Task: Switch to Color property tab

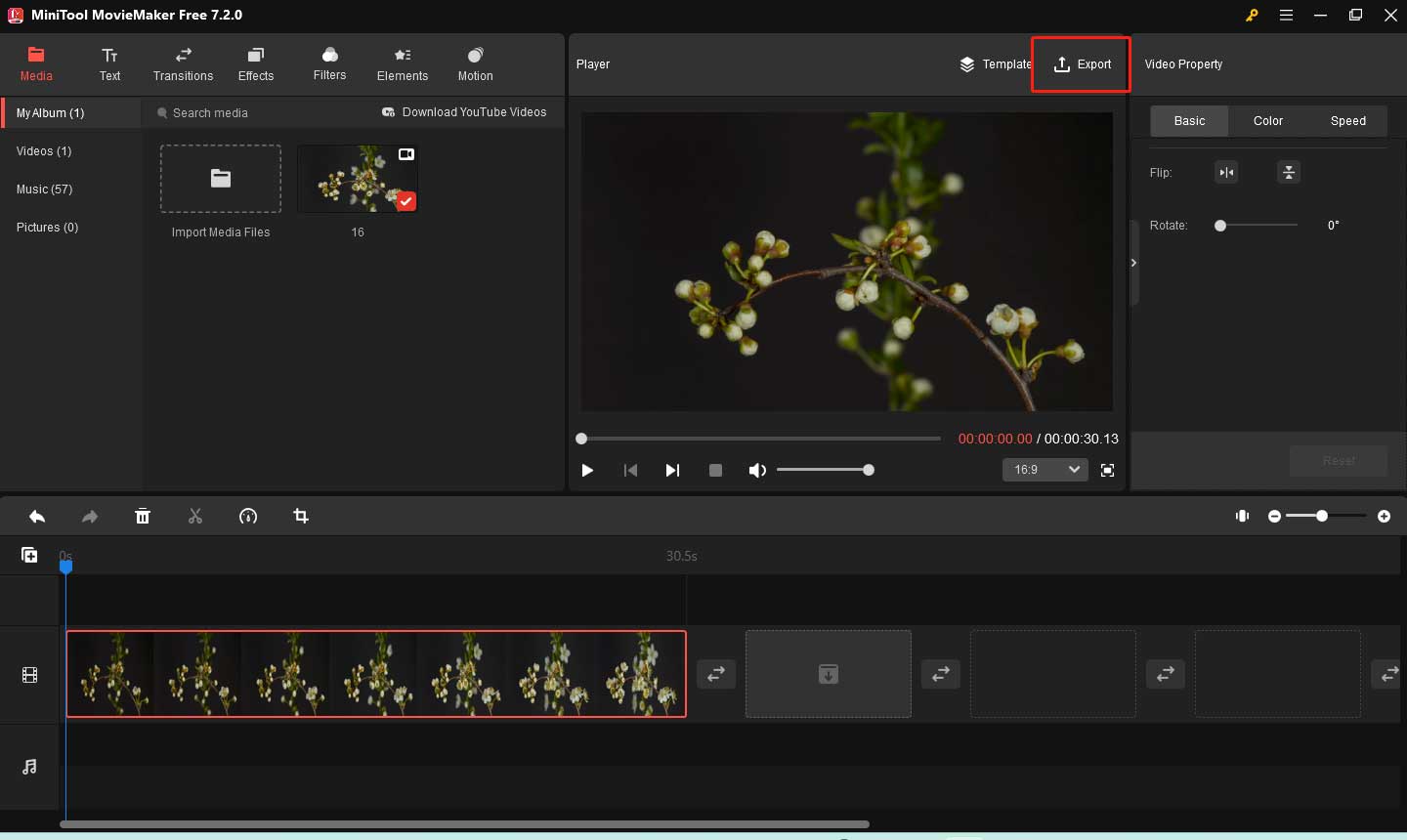Action: pos(1268,121)
